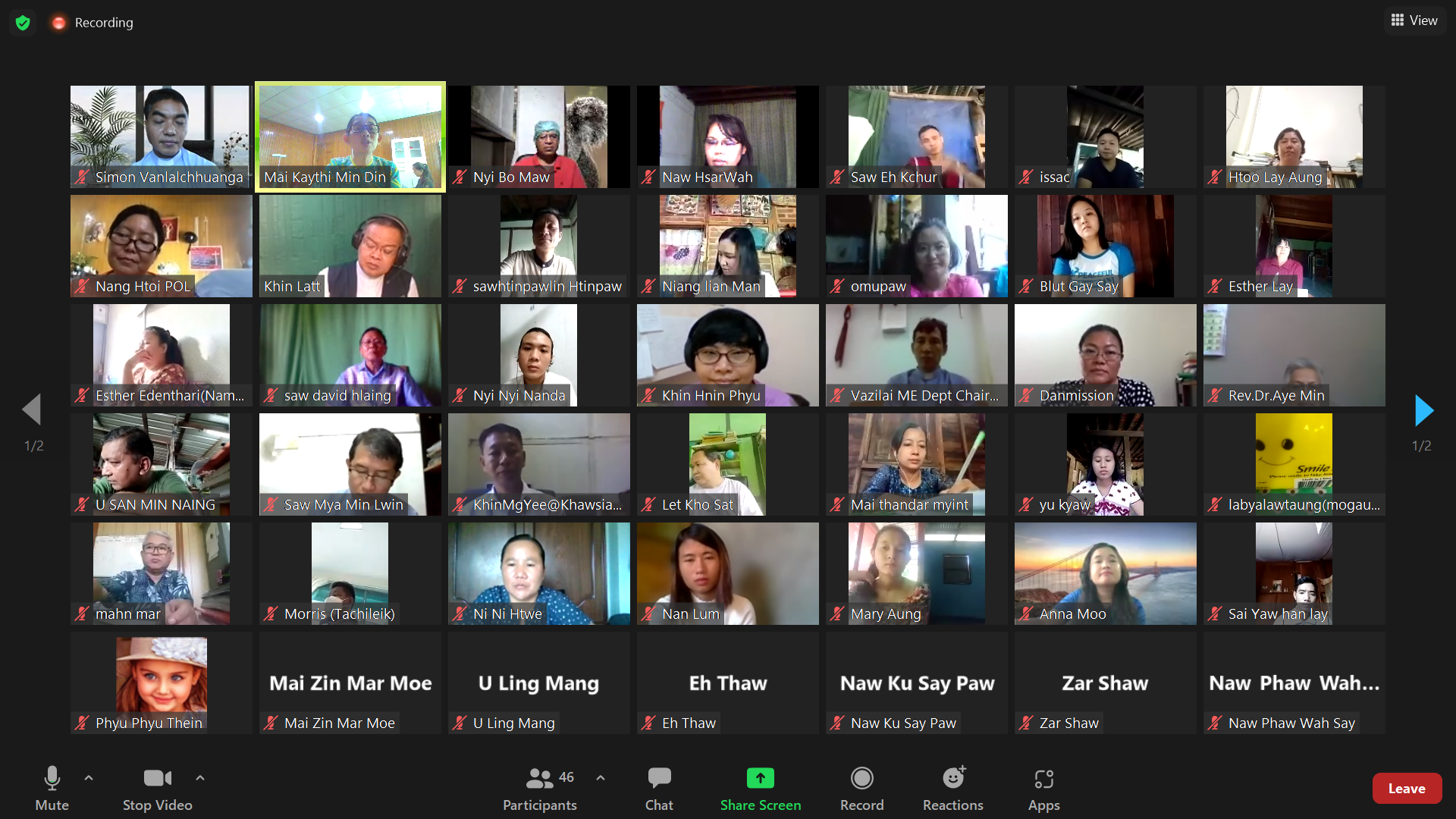Open the Participants list
This screenshot has height=819, width=1456.
tap(539, 789)
